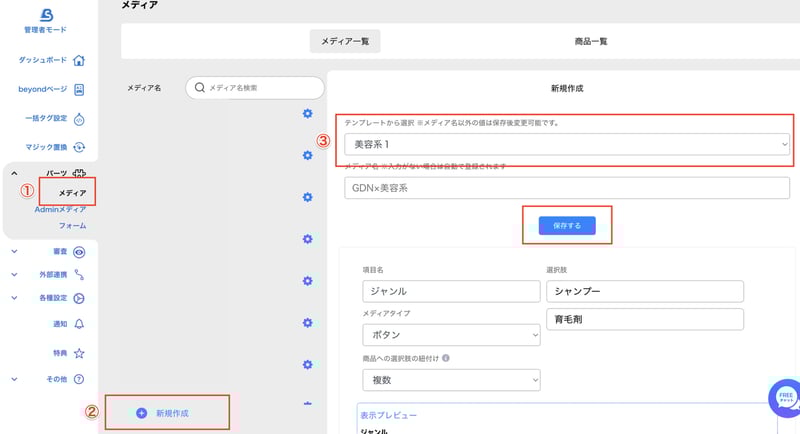This screenshot has width=800, height=434.
Task: Select the メディア一覧 tab
Action: pyautogui.click(x=345, y=41)
